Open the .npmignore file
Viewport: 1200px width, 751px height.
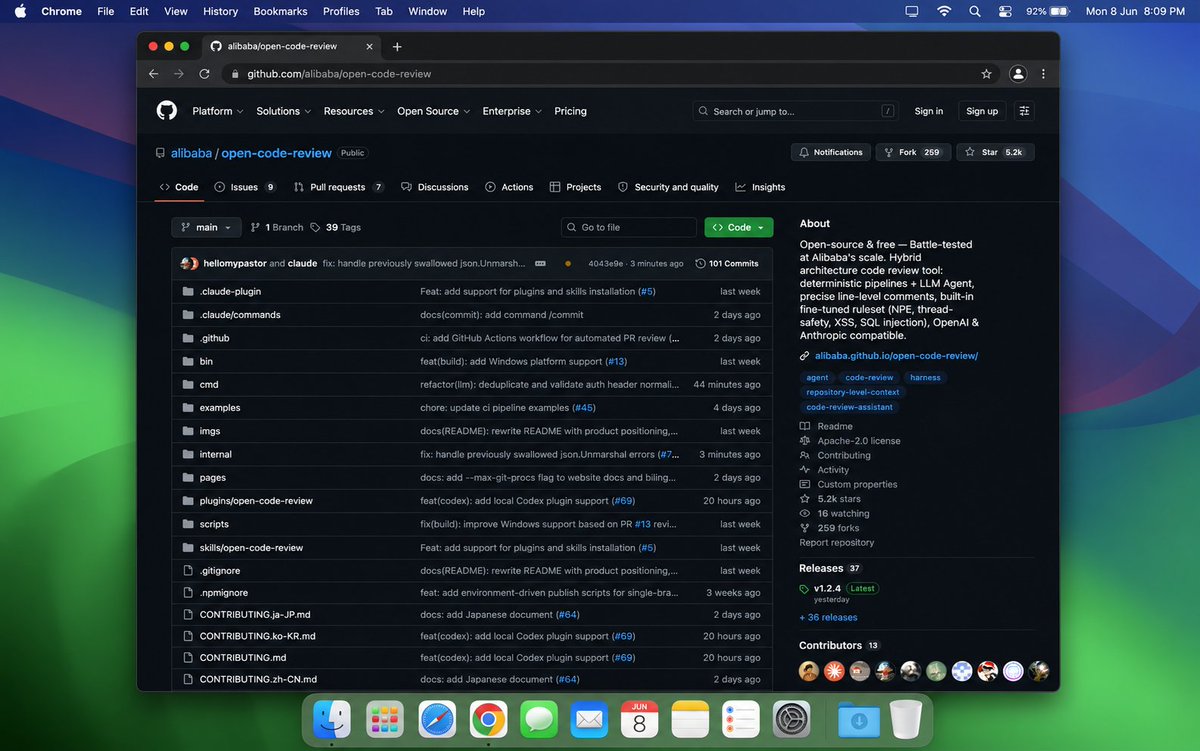[x=224, y=593]
